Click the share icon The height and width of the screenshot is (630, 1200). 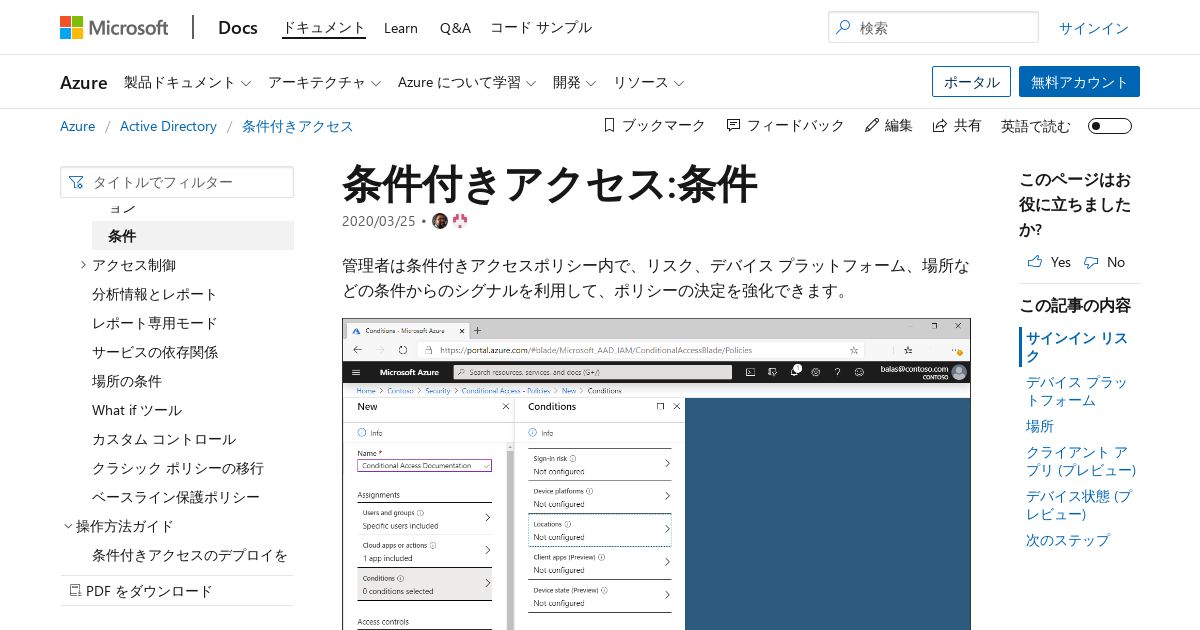coord(939,125)
